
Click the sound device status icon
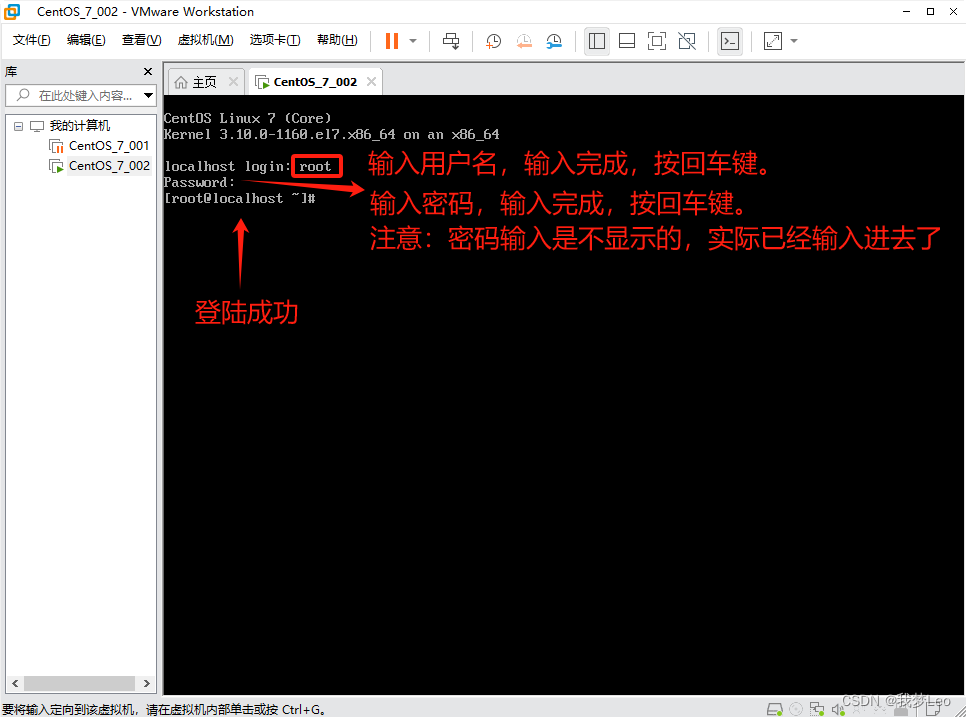tap(840, 707)
